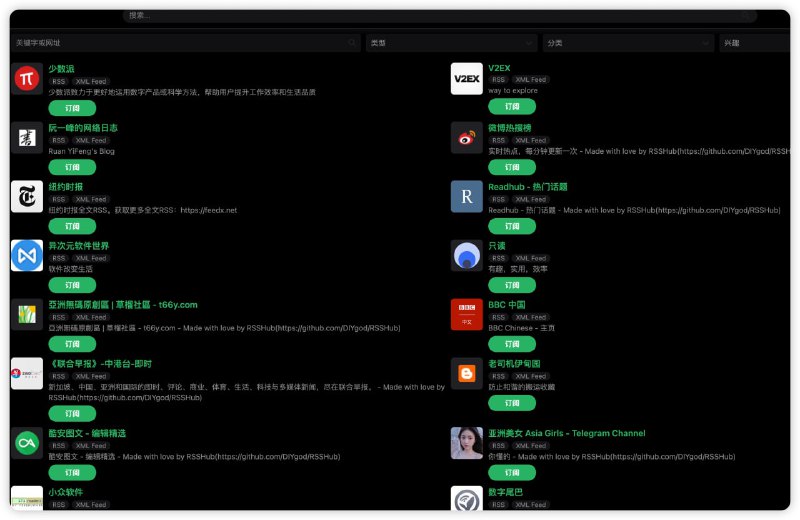Open the 少数派 title link
This screenshot has width=800, height=520.
pos(61,69)
